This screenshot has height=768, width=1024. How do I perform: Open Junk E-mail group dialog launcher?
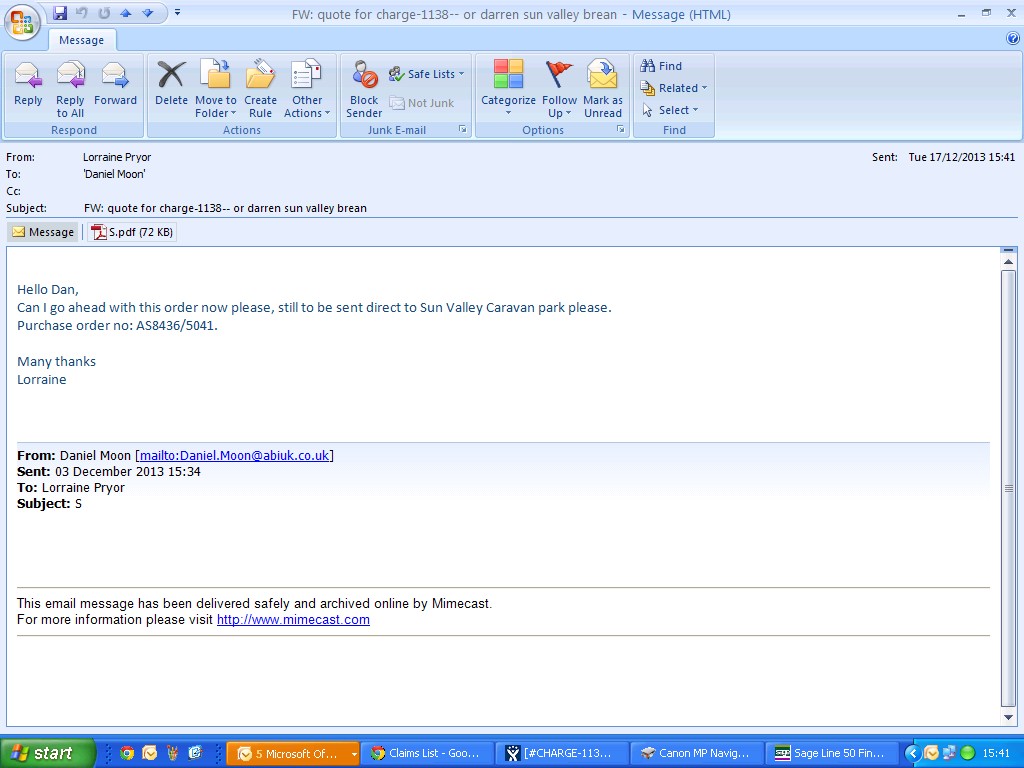(462, 129)
